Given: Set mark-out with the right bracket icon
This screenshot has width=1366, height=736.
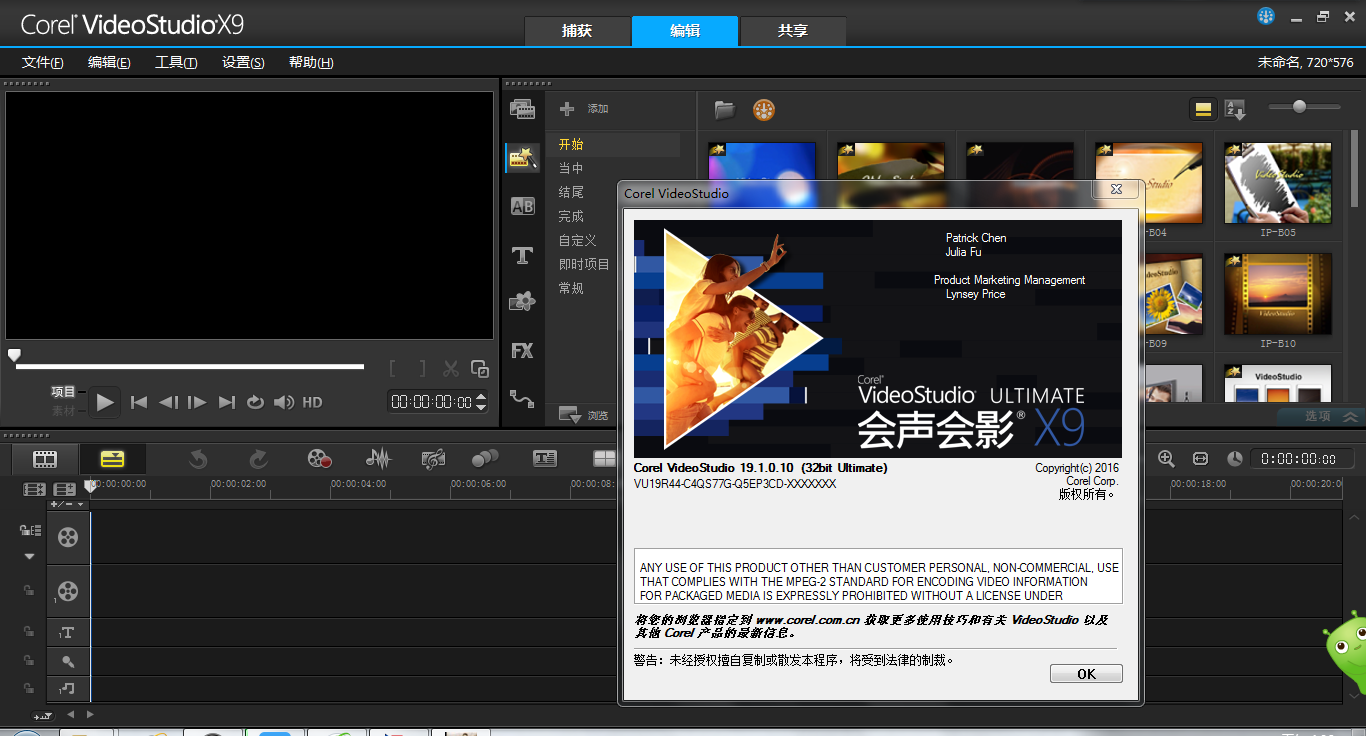Looking at the screenshot, I should tap(422, 369).
